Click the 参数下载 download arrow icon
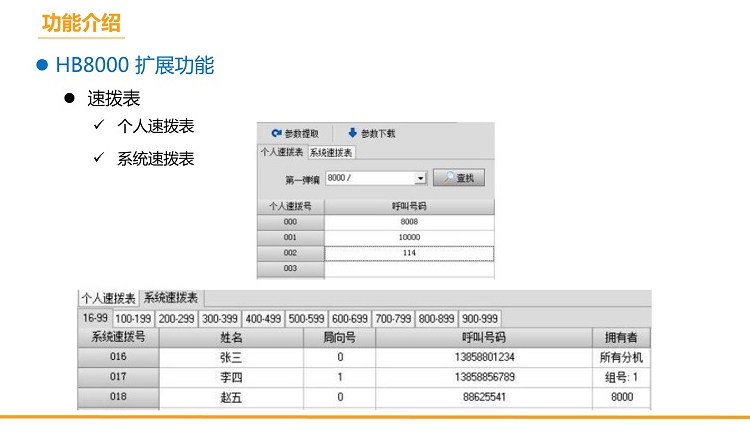Viewport: 750px width, 436px height. [x=353, y=132]
